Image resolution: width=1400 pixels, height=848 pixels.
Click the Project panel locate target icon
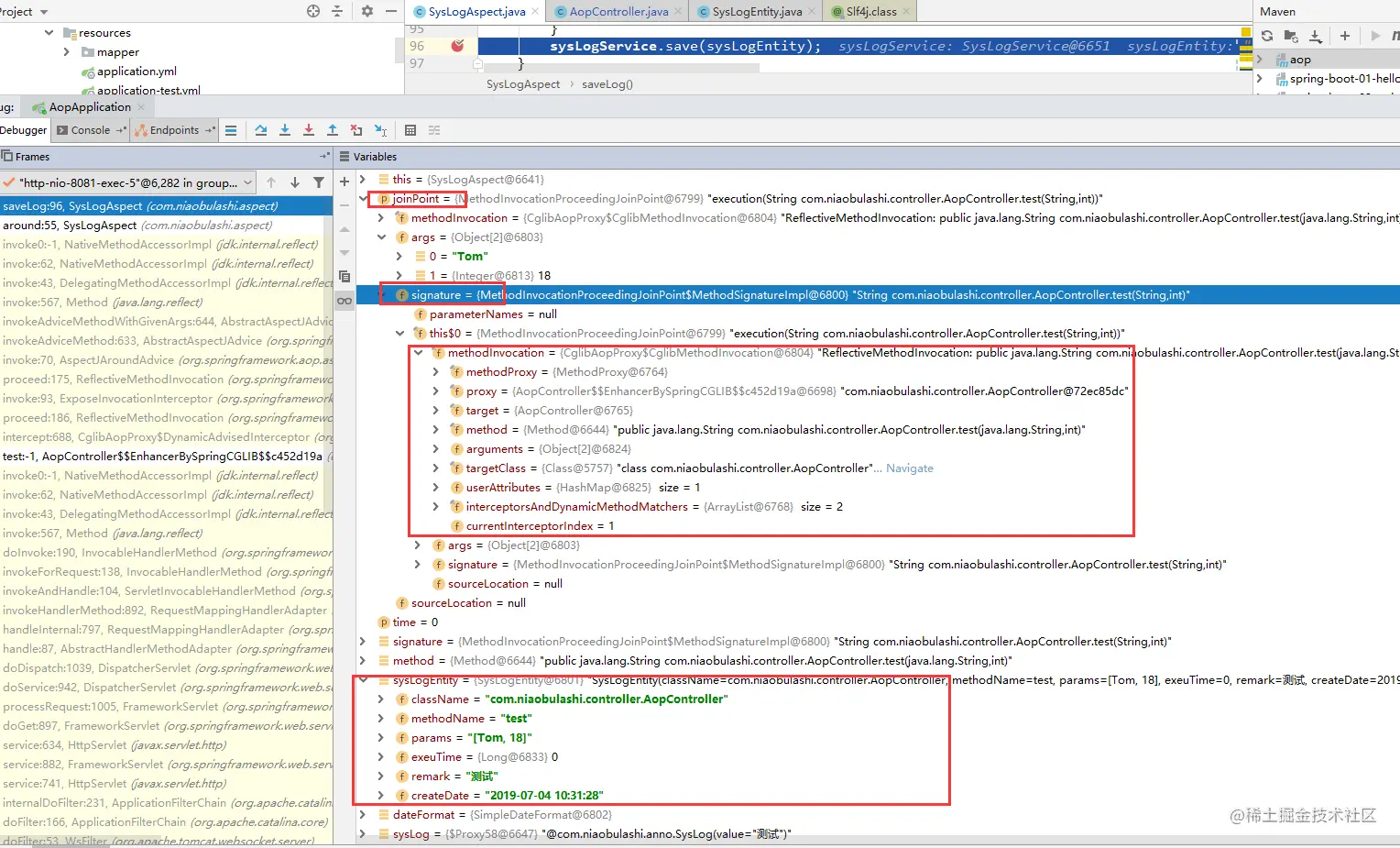tap(313, 11)
